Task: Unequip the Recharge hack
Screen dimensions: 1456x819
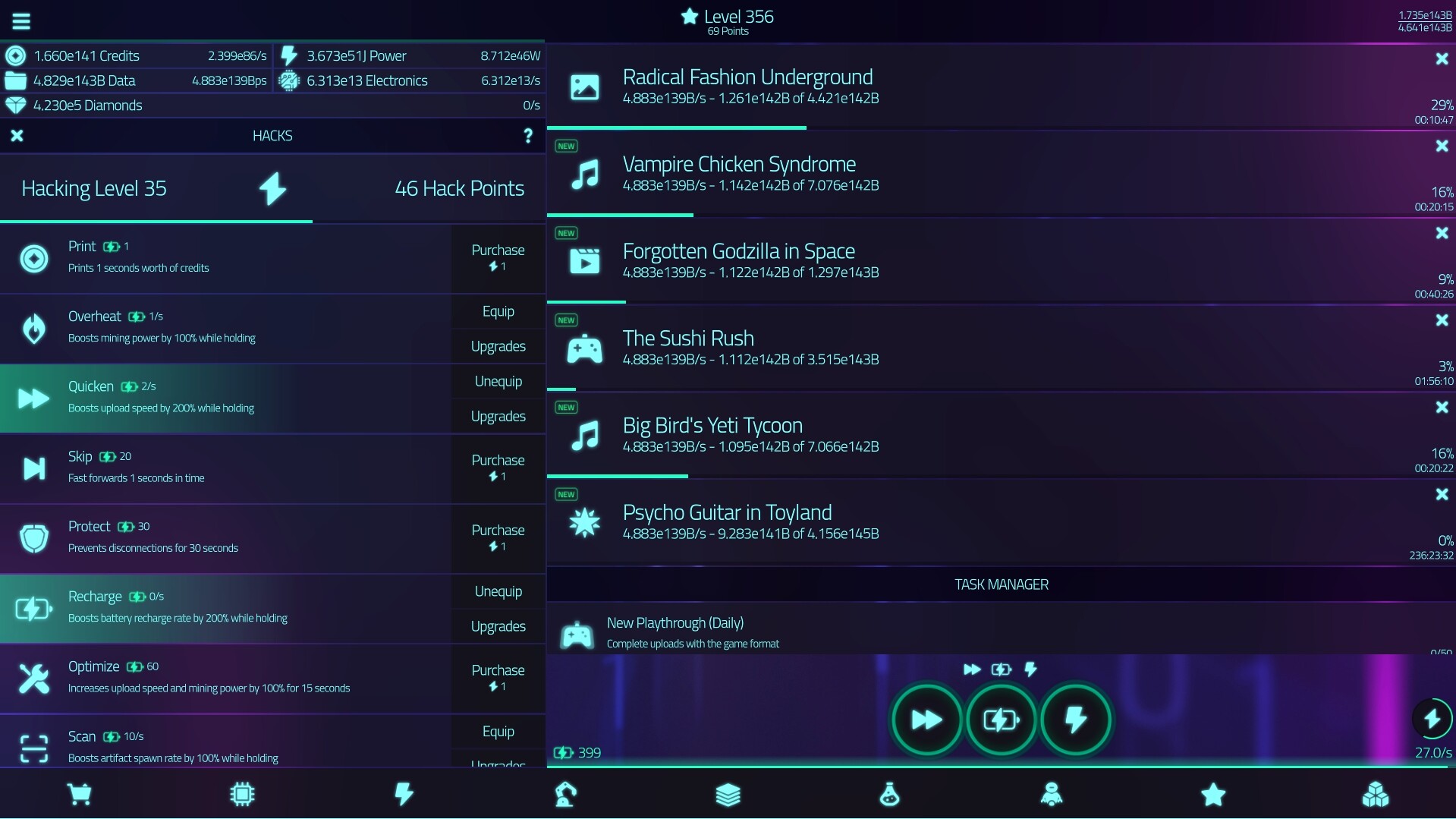Action: 498,591
